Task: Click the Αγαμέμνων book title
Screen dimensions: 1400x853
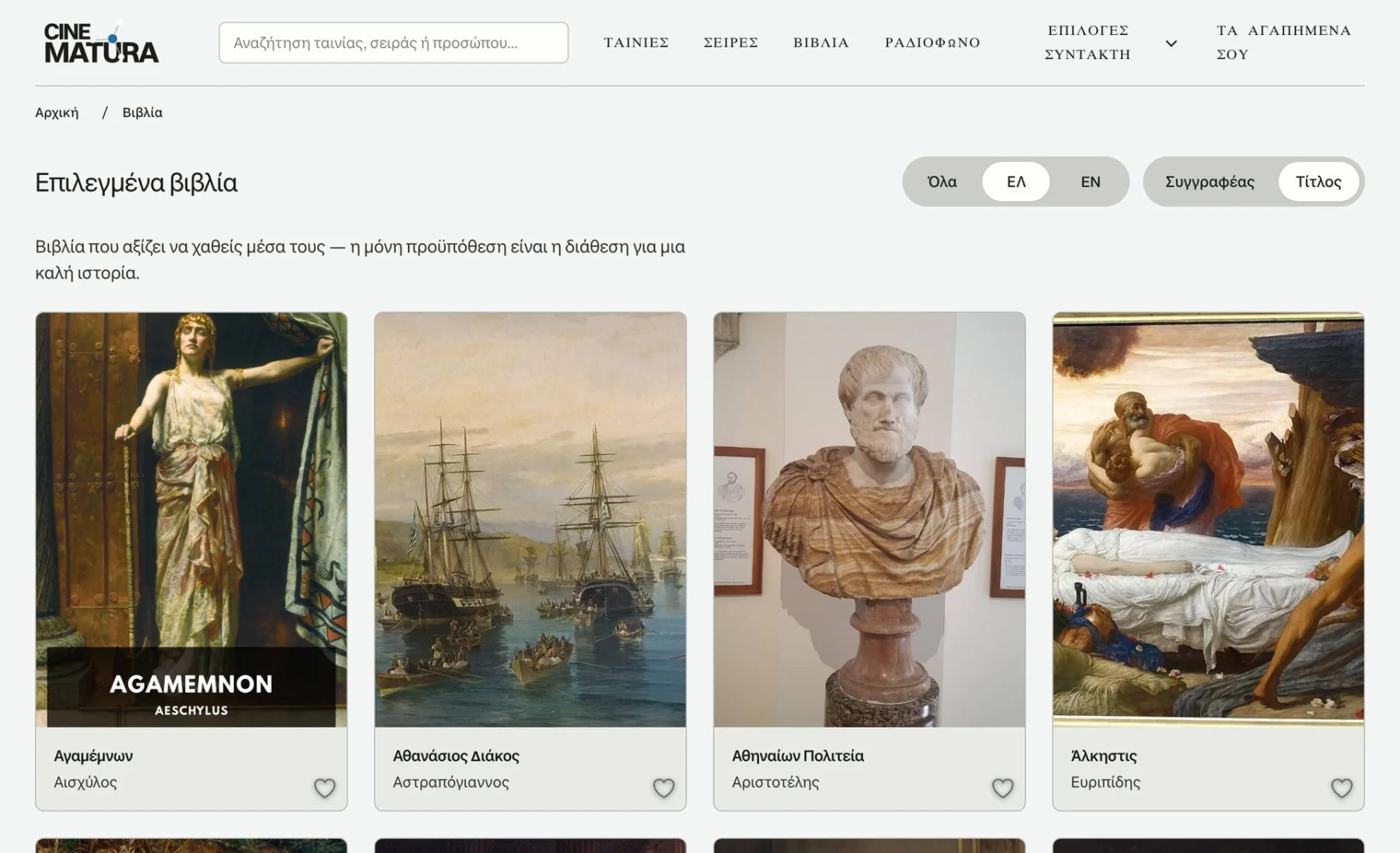Action: (x=93, y=756)
